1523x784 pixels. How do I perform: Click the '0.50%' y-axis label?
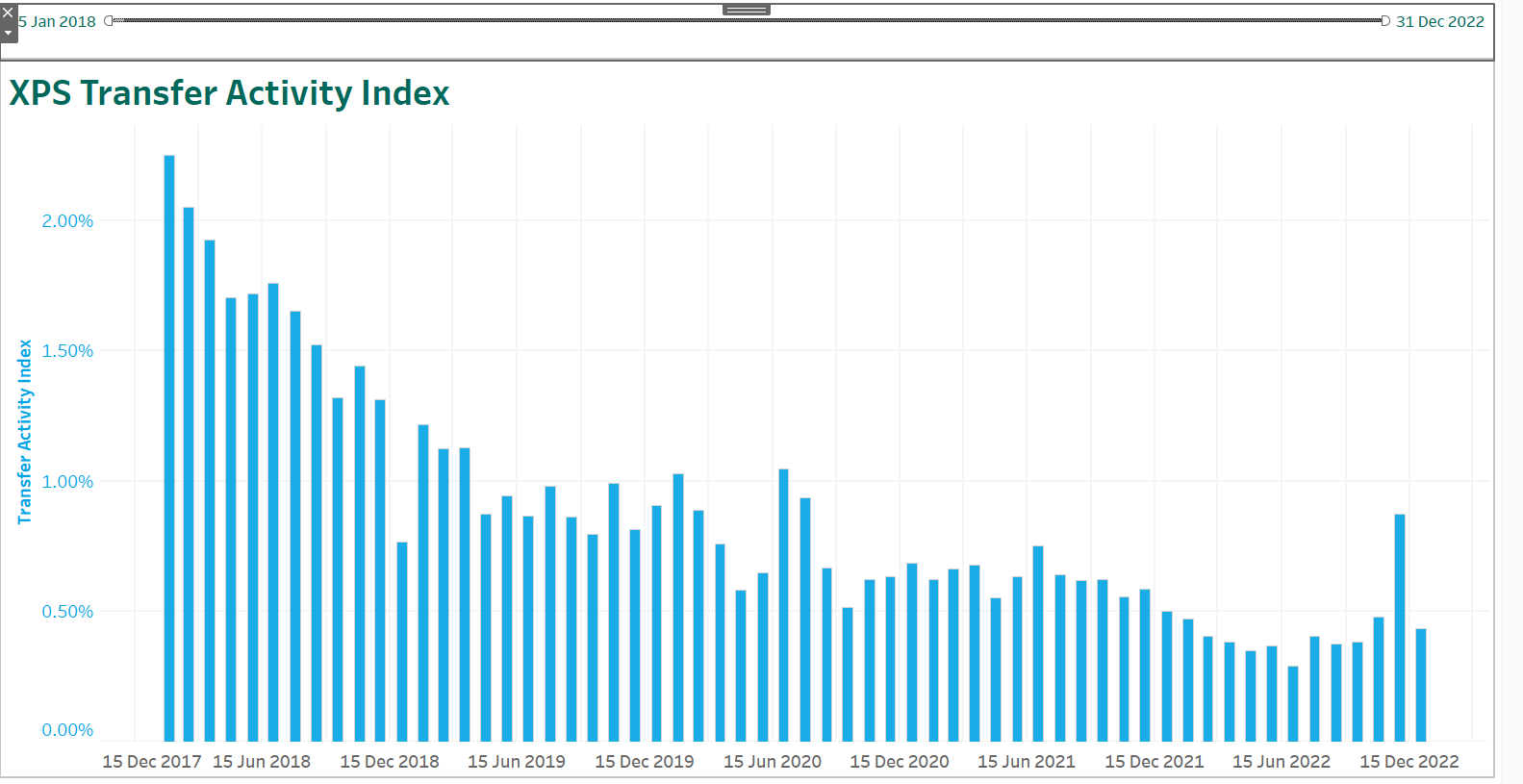pyautogui.click(x=67, y=611)
